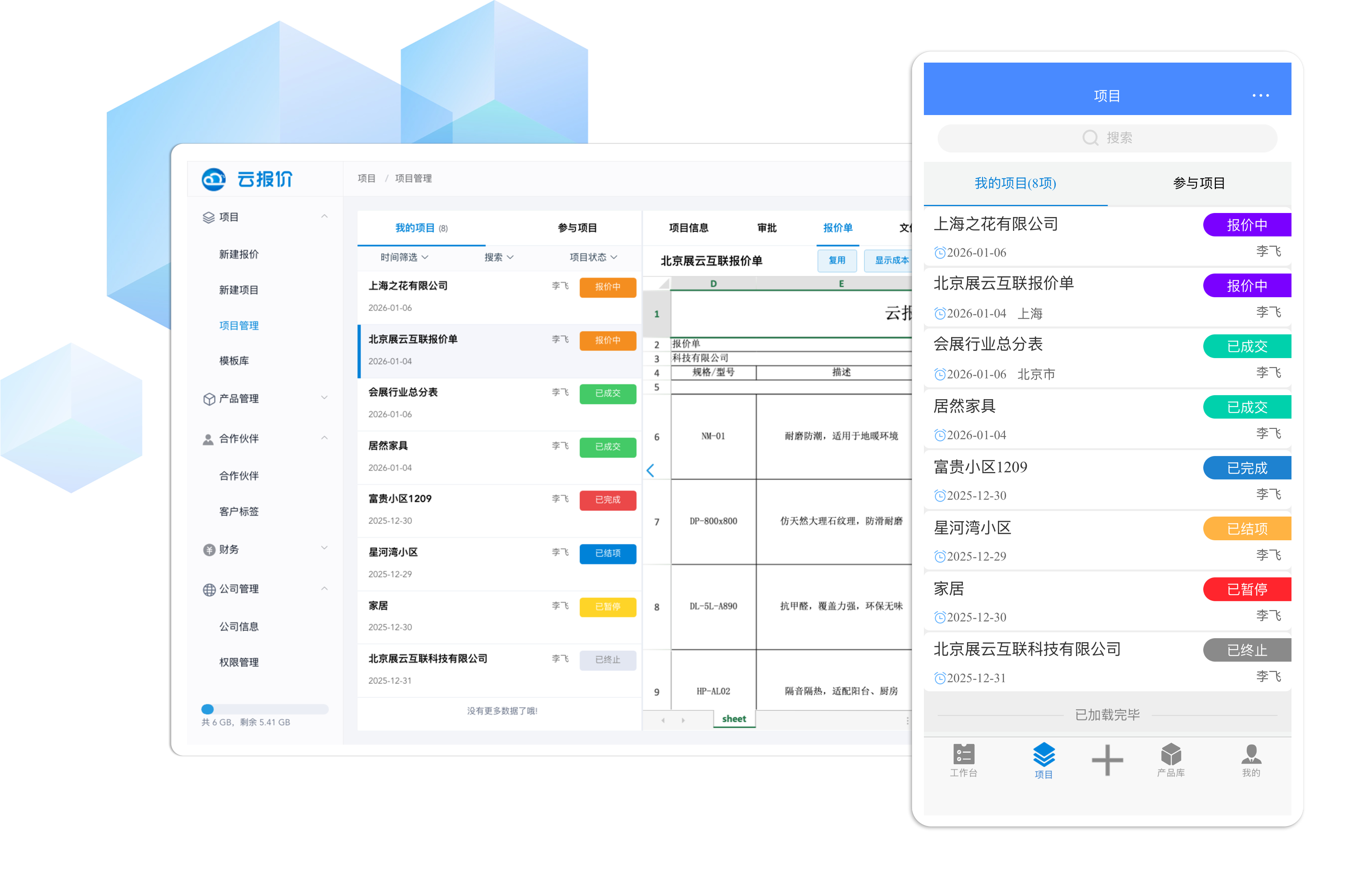Viewport: 1372px width, 878px height.
Task: Open the 项目状态 filter dropdown
Action: point(592,257)
